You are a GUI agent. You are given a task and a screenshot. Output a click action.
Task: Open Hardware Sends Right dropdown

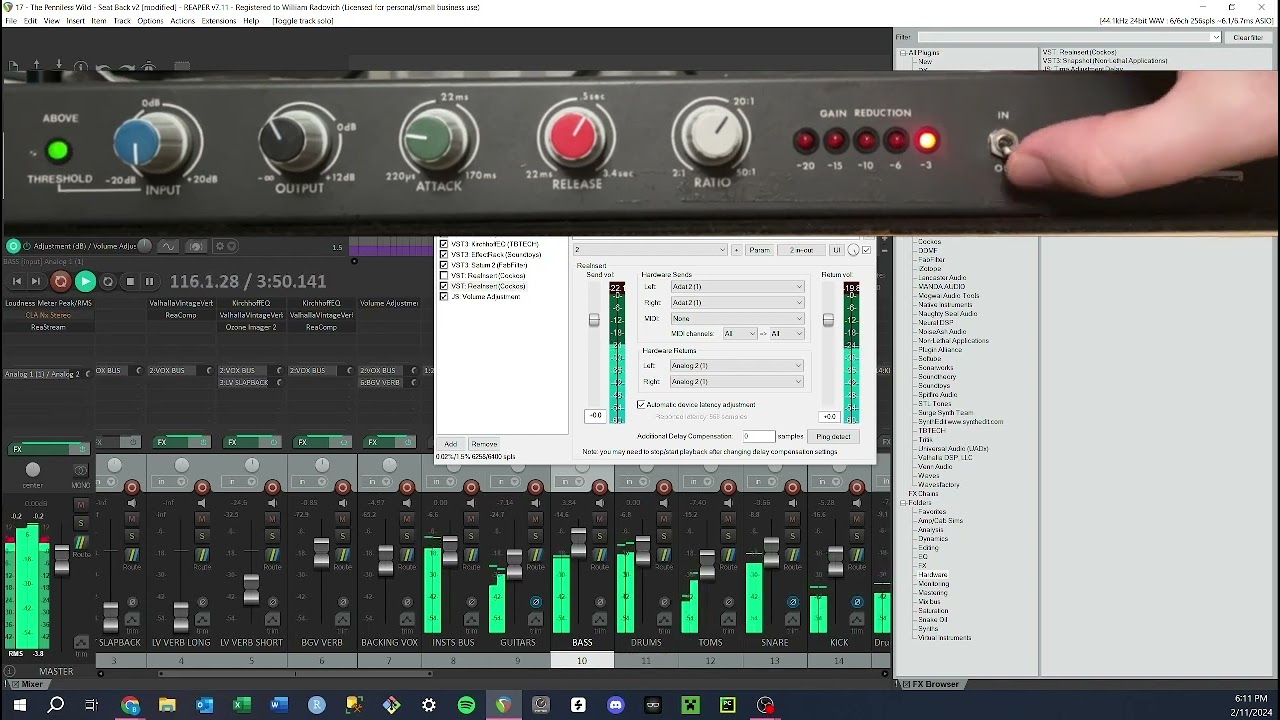tap(736, 302)
